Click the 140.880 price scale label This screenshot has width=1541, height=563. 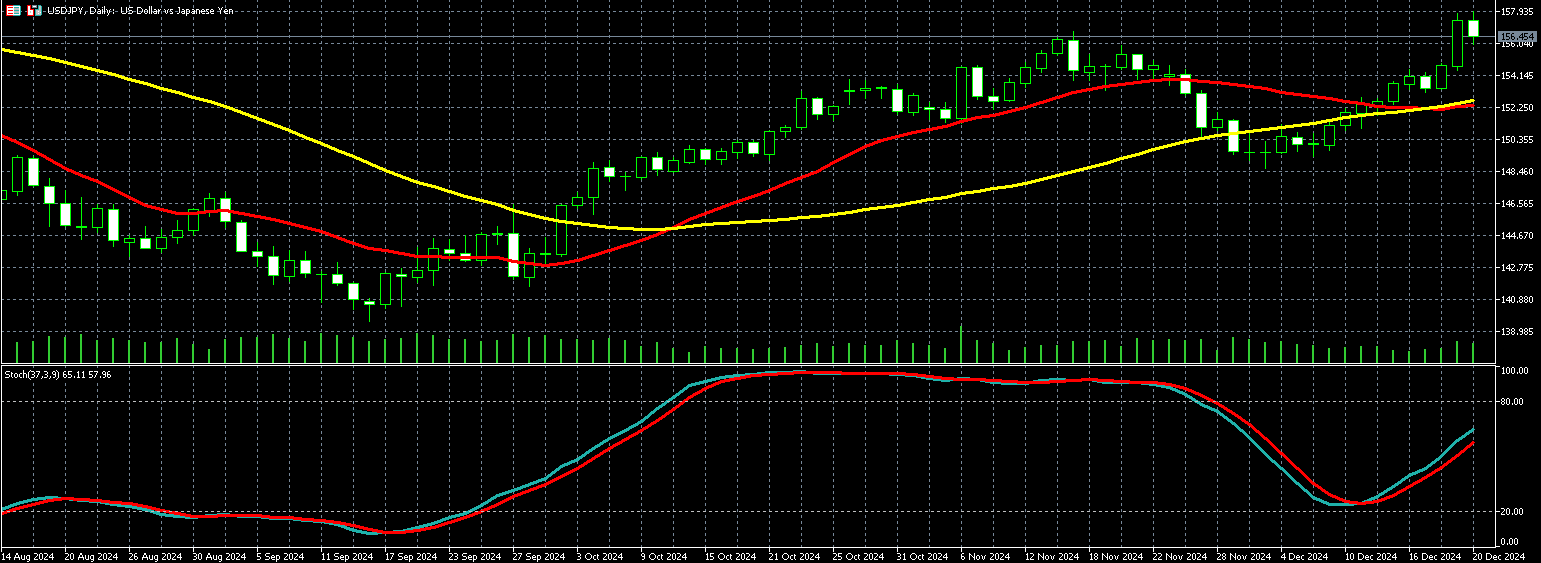[x=1518, y=300]
